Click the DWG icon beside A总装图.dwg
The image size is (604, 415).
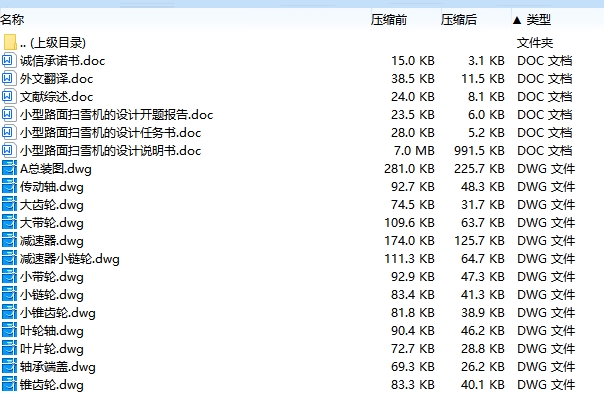pyautogui.click(x=9, y=168)
